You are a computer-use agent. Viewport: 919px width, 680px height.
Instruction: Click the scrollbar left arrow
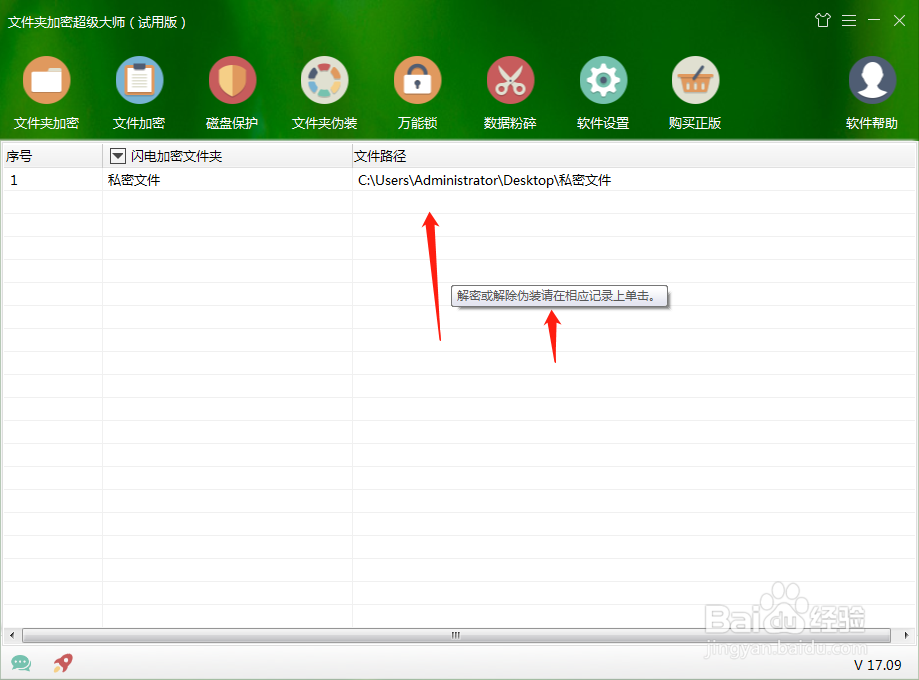coord(12,635)
